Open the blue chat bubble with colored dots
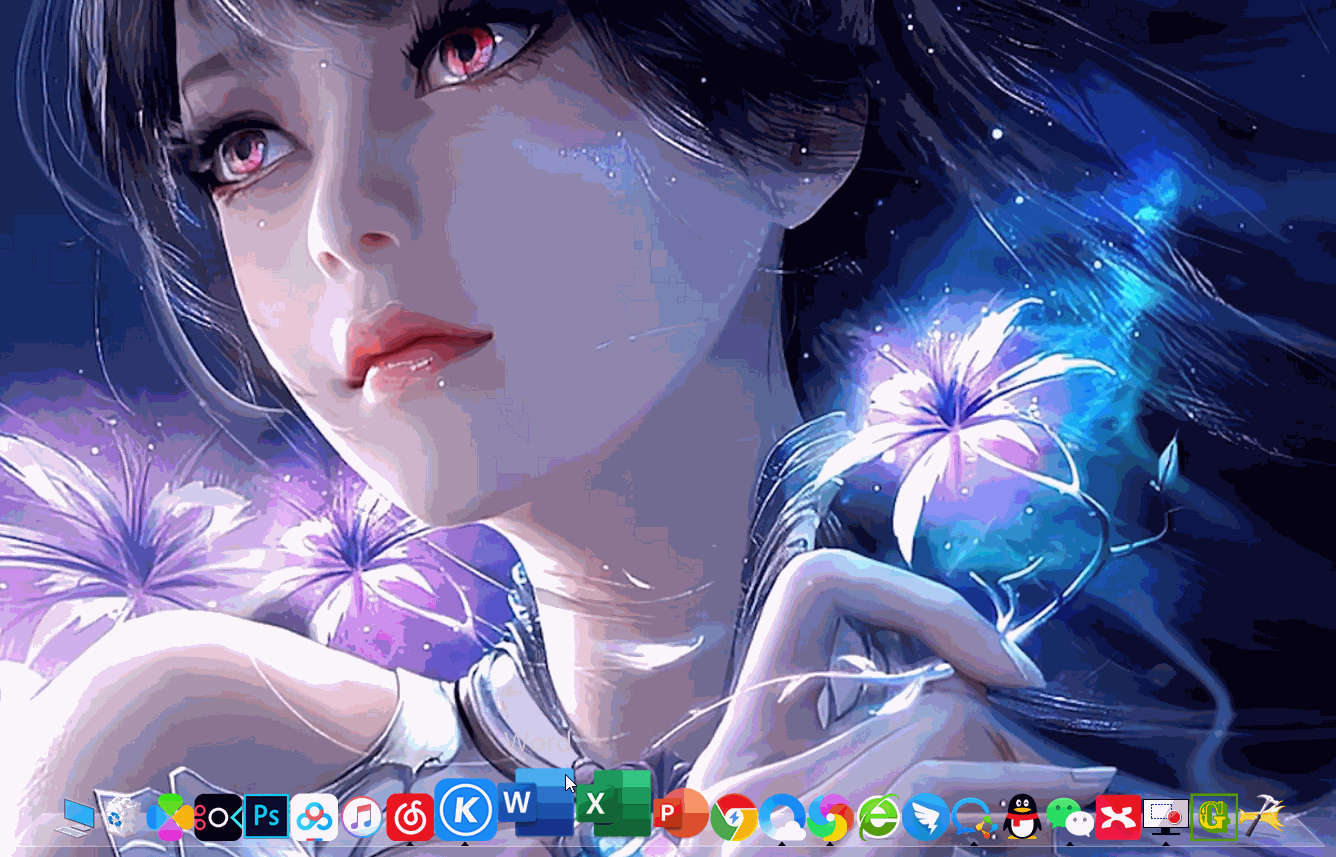Image resolution: width=1336 pixels, height=857 pixels. coord(974,817)
